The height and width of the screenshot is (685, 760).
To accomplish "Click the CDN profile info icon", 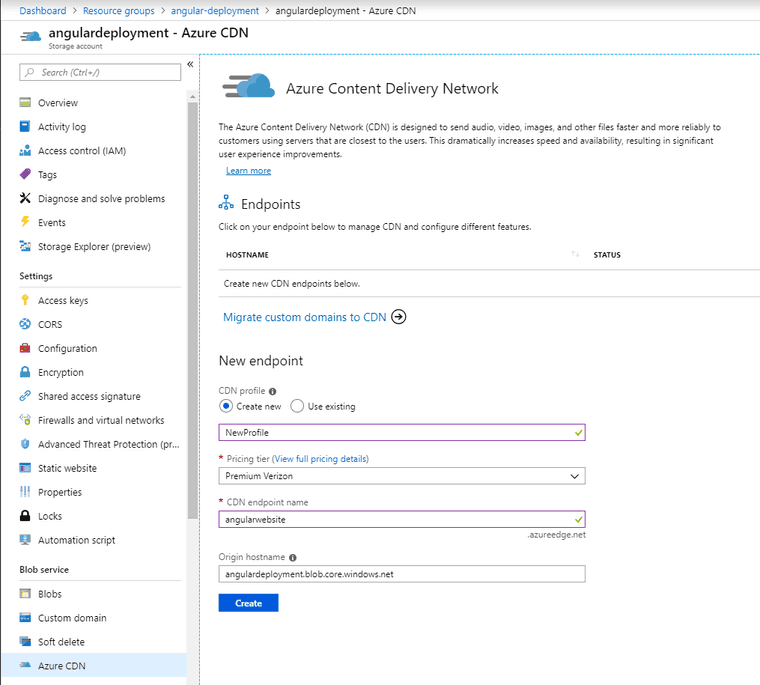I will pyautogui.click(x=273, y=392).
